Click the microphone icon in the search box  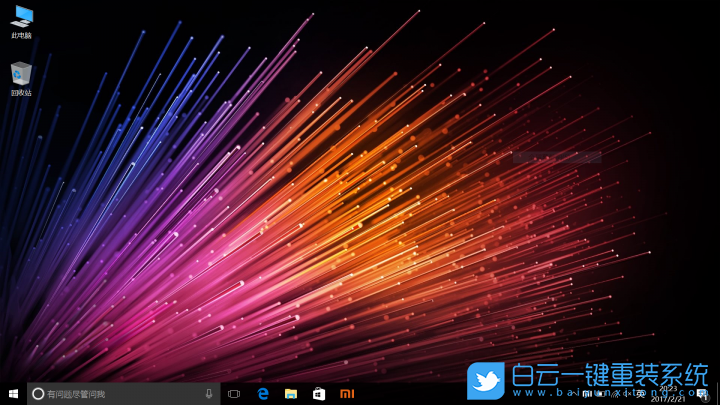coord(209,394)
